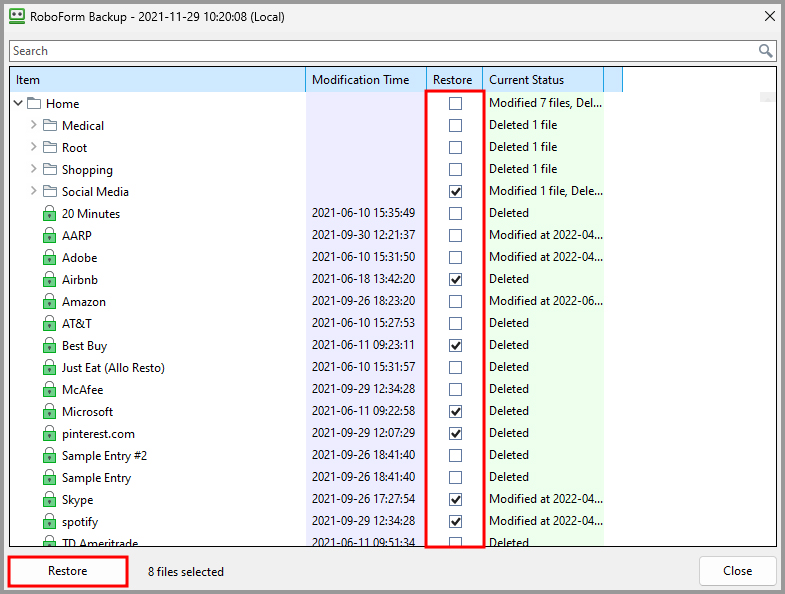The height and width of the screenshot is (594, 785).
Task: Uncheck the Restore box for Microsoft
Action: (455, 412)
